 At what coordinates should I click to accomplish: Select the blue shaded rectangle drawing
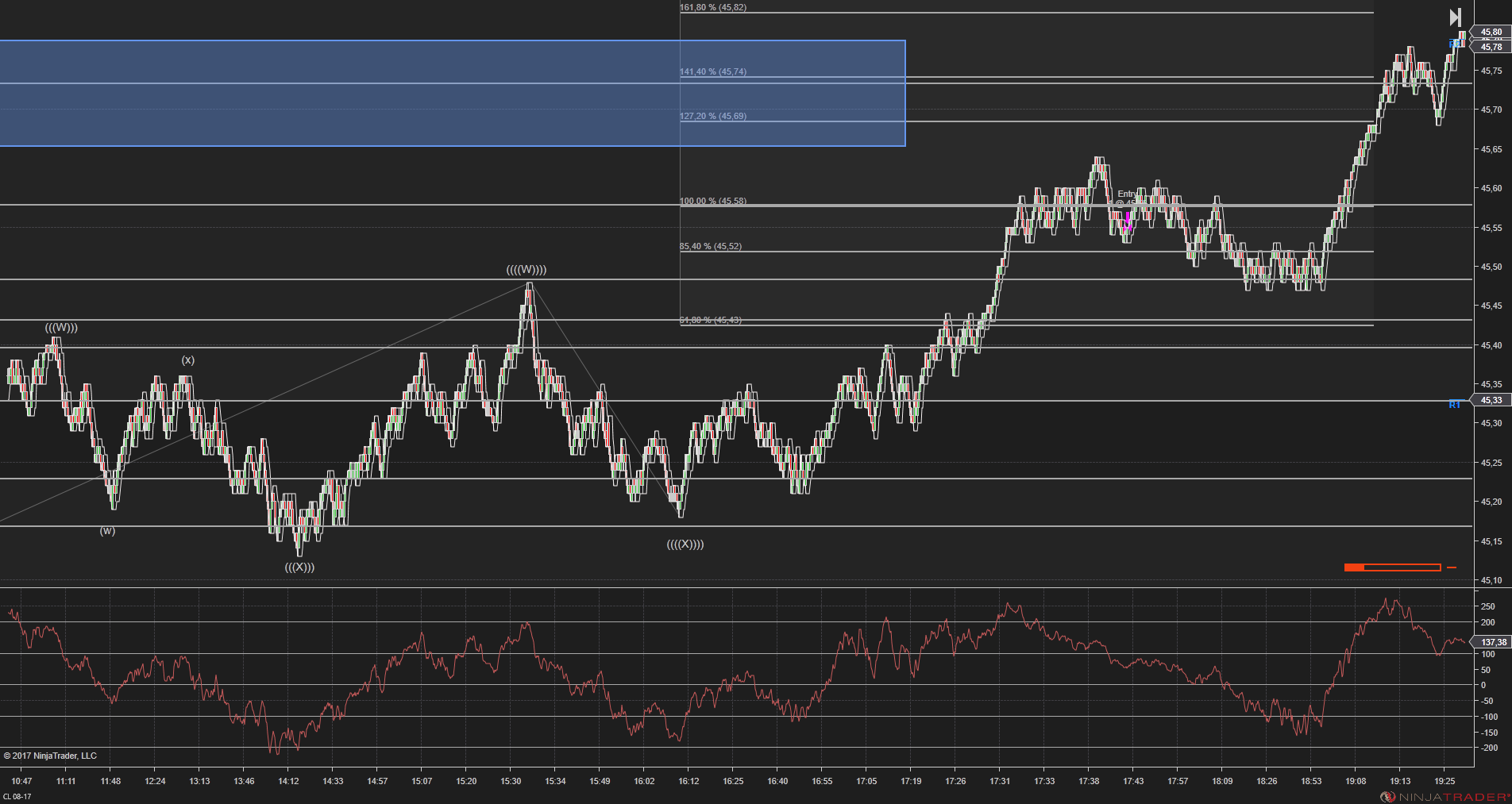point(453,93)
